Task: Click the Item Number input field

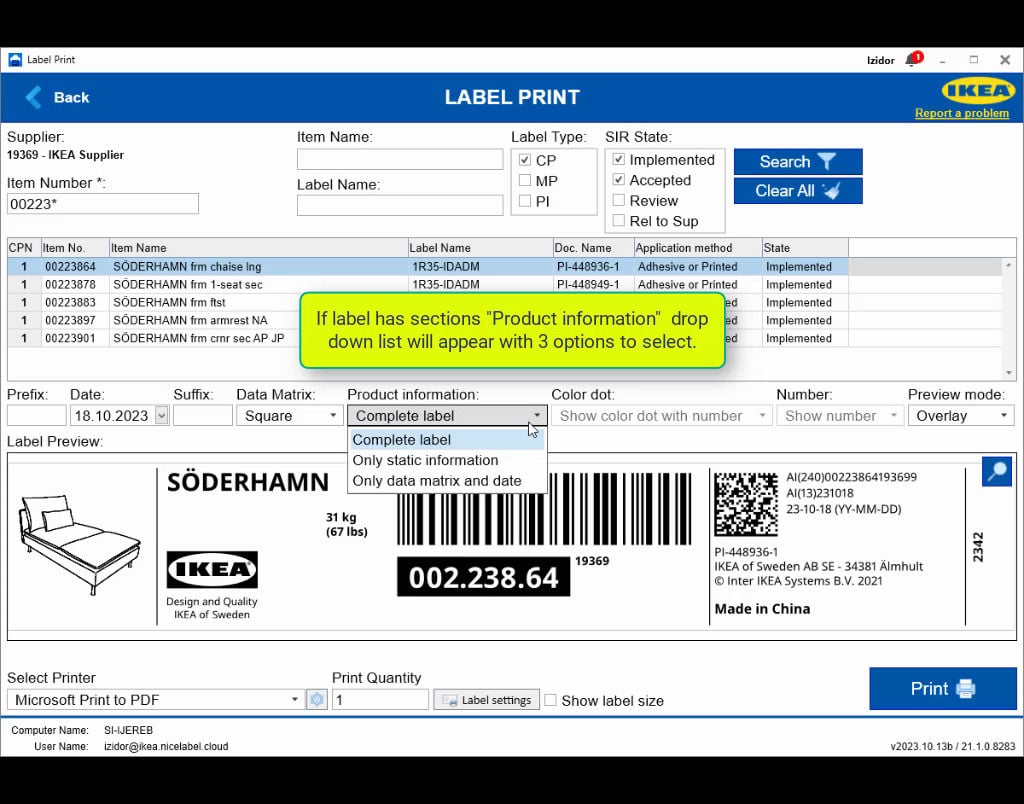Action: (103, 204)
